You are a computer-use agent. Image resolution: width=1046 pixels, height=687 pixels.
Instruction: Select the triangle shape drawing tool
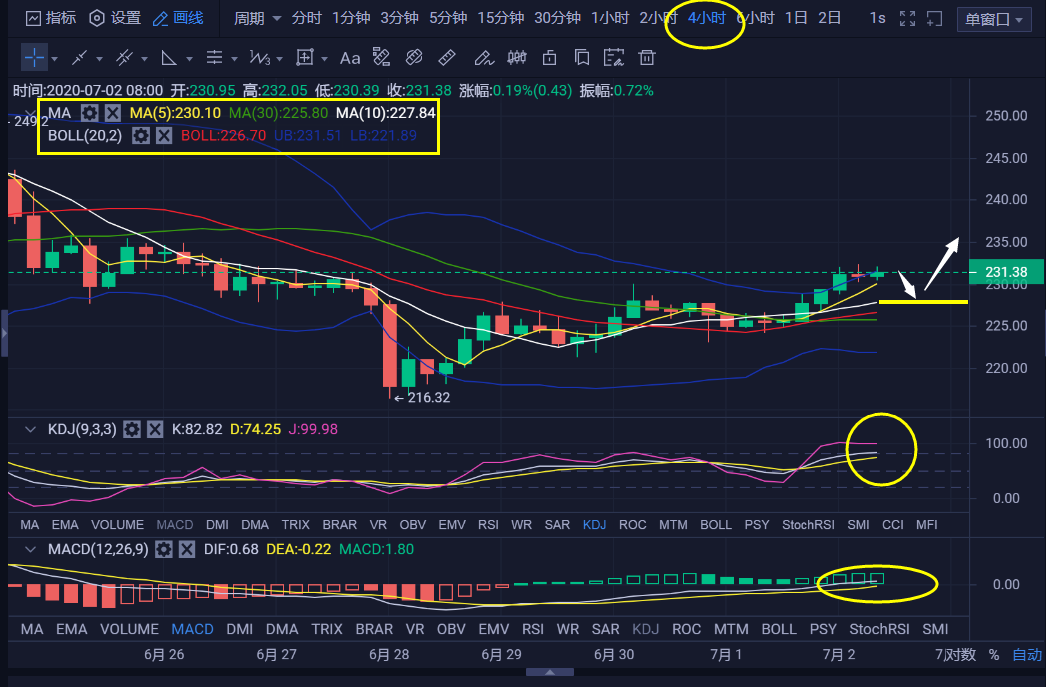pyautogui.click(x=169, y=58)
